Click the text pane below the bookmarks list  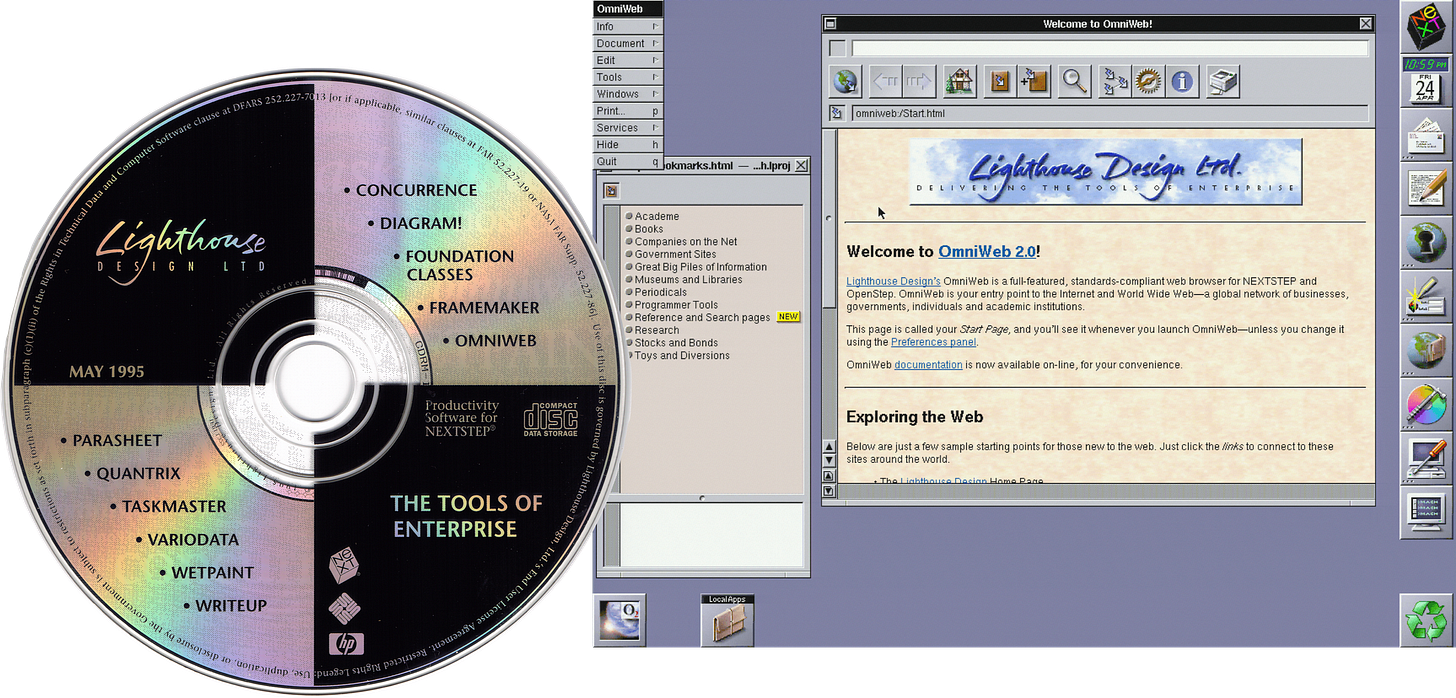tap(710, 535)
